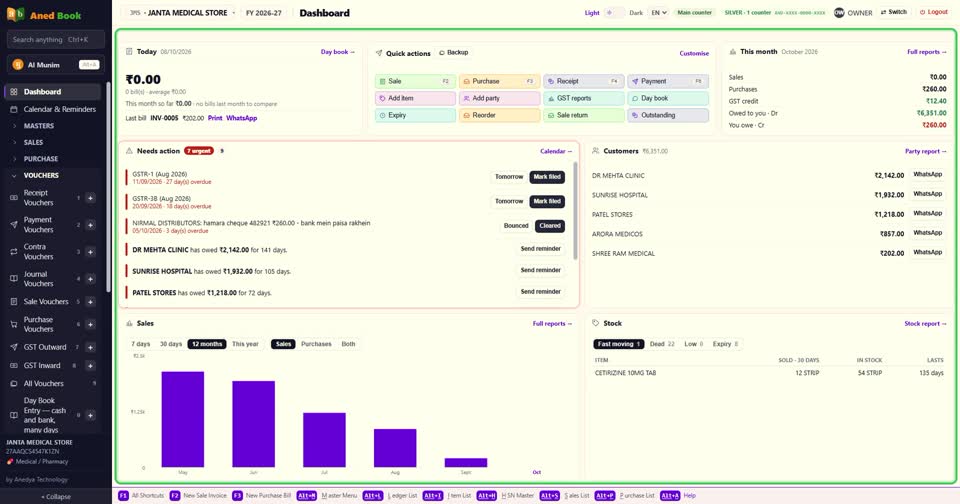Click the Search anything field

56,39
